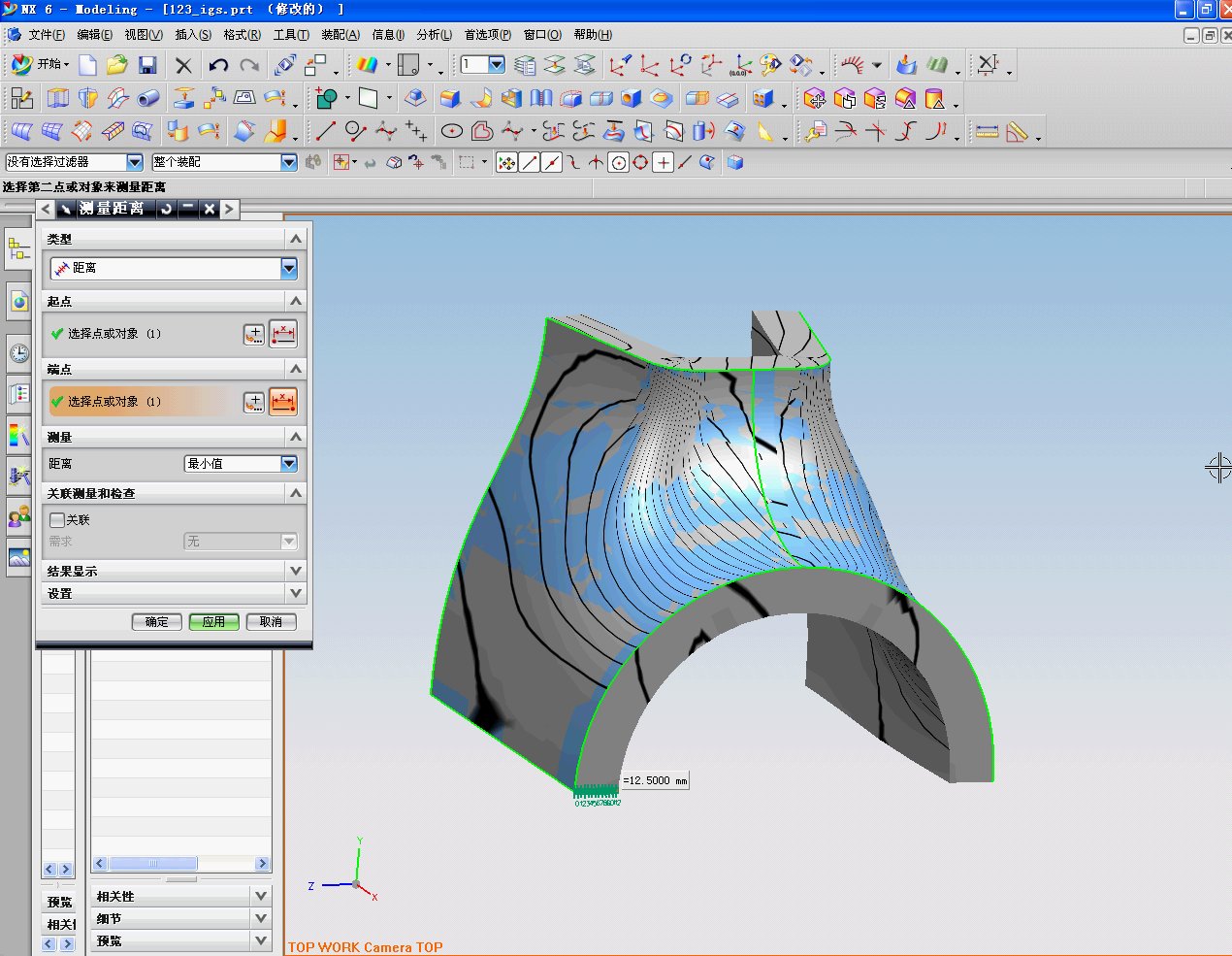Open the 最小值 distance dropdown

click(241, 464)
